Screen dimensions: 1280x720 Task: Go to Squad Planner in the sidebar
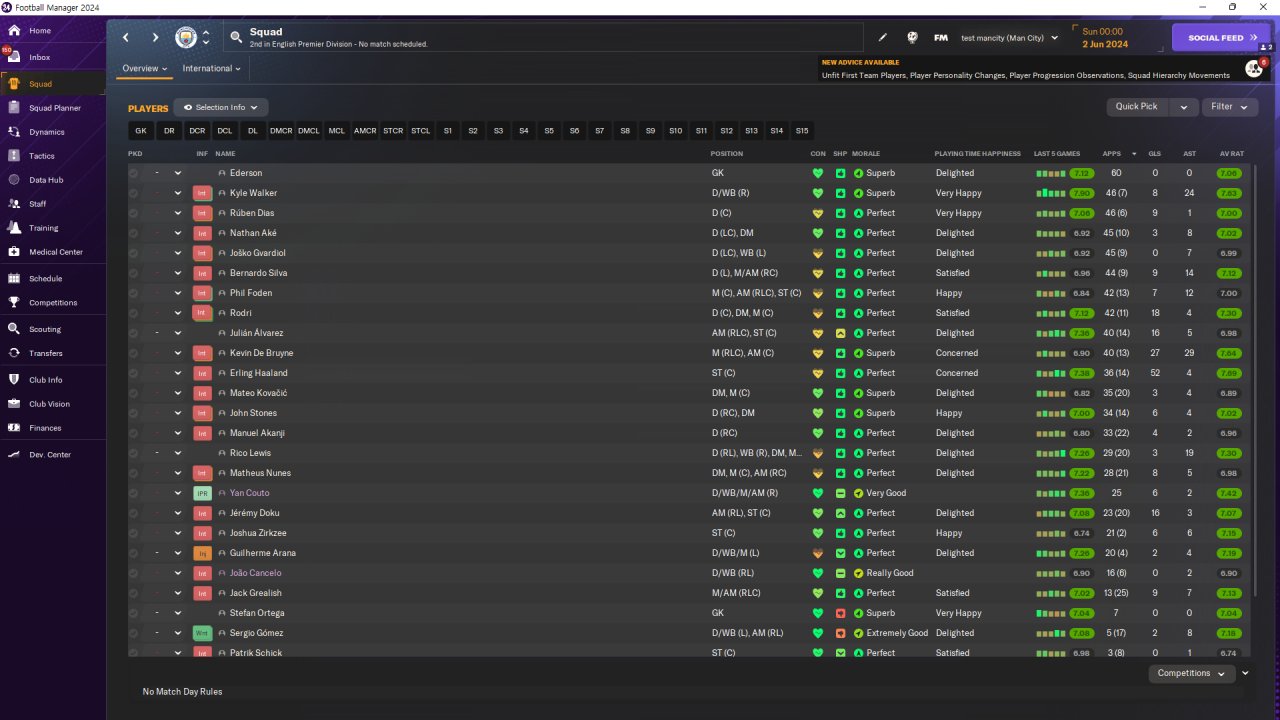(55, 108)
